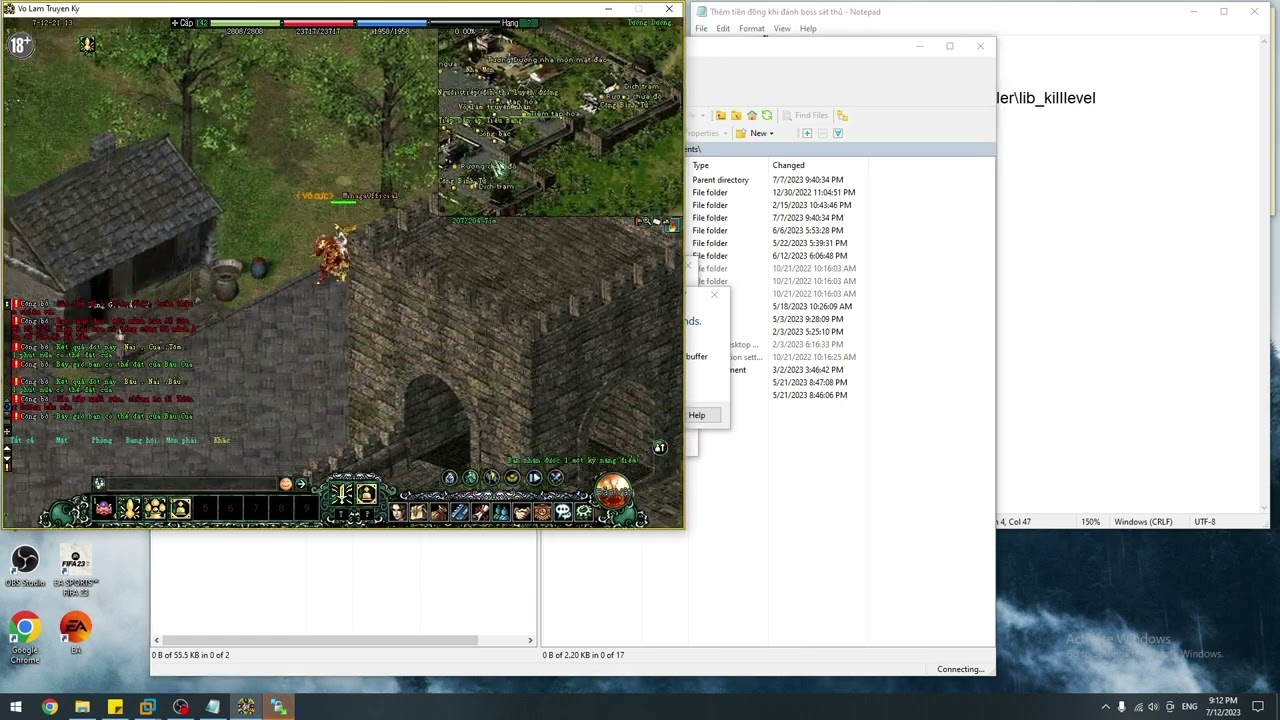Viewport: 1280px width, 720px height.
Task: Switch to the 'Bang hội' chat channel tab
Action: tap(141, 440)
